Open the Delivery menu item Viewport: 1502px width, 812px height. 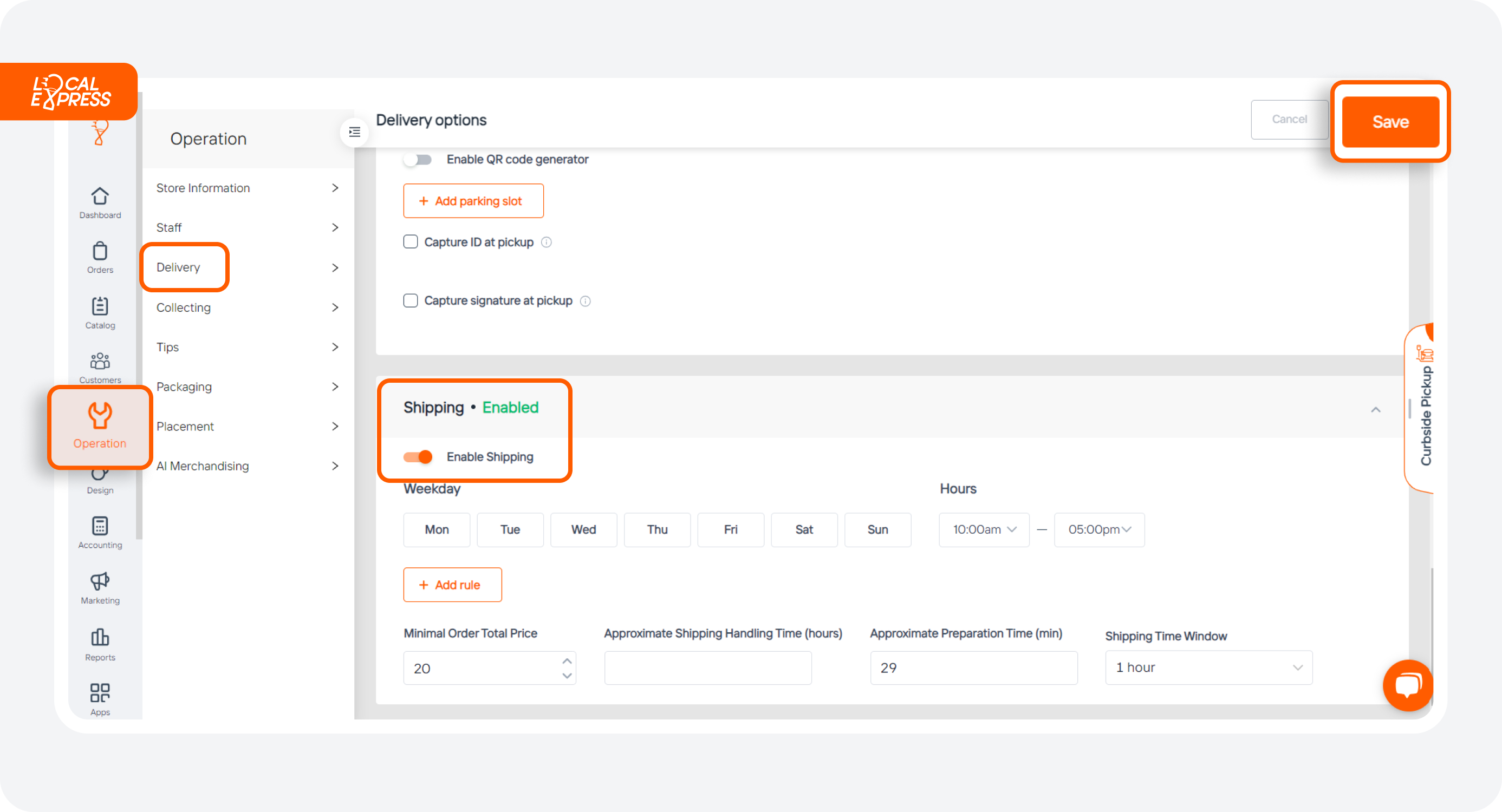coord(179,267)
